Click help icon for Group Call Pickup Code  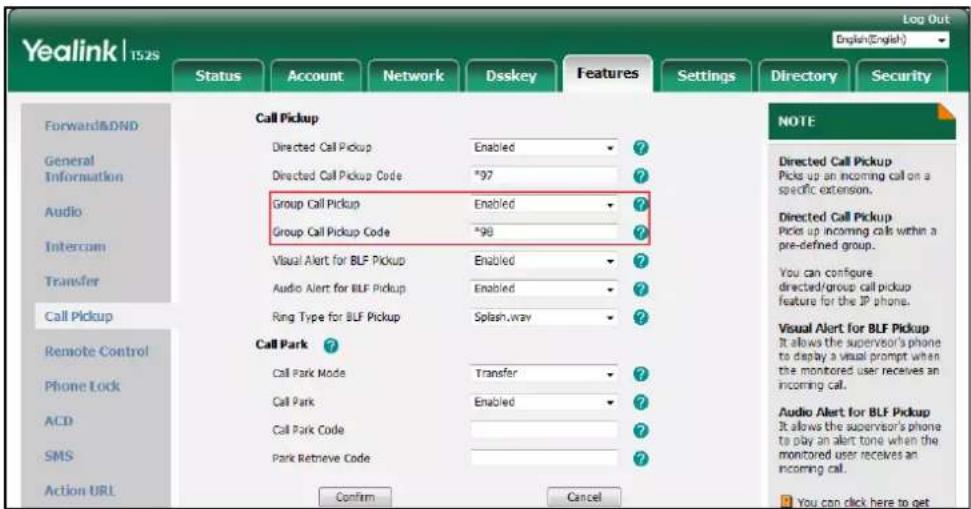[641, 232]
